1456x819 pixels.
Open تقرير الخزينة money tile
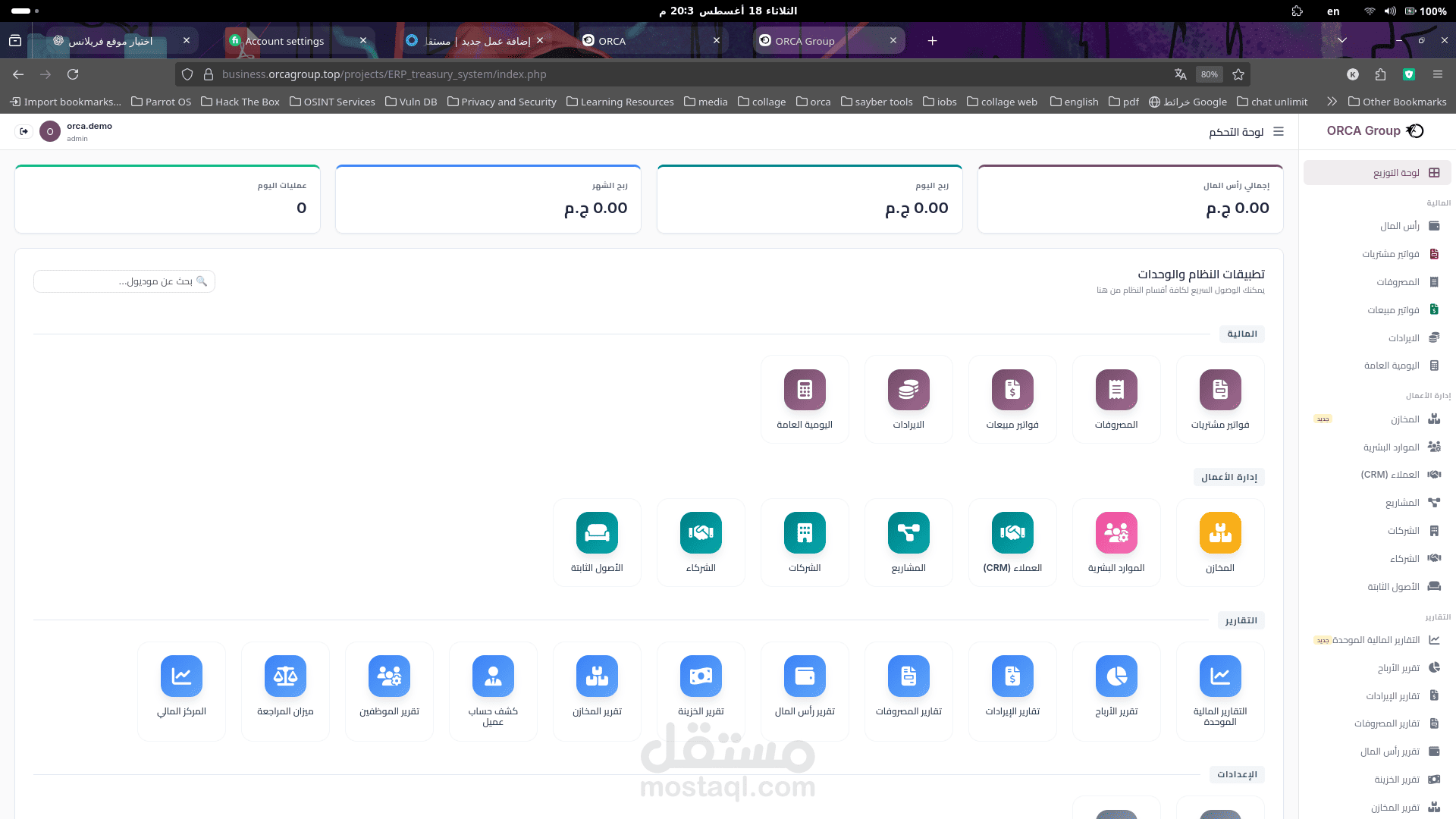pos(701,691)
